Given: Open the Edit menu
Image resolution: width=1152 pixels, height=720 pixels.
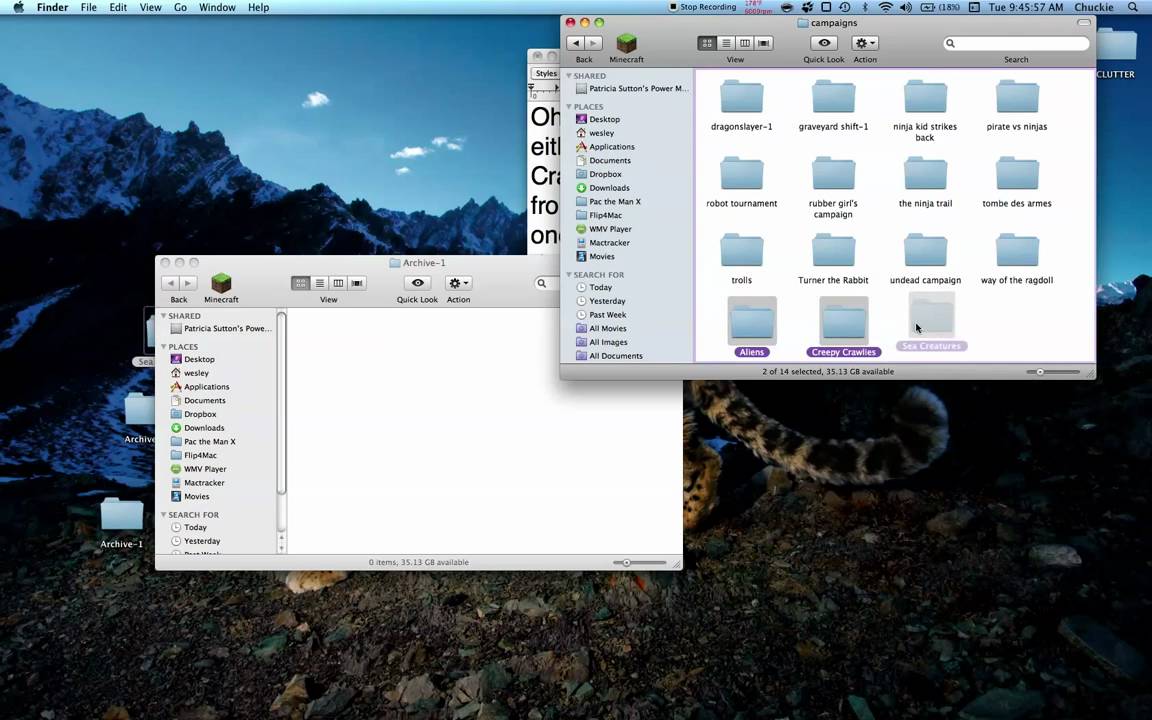Looking at the screenshot, I should pyautogui.click(x=118, y=7).
